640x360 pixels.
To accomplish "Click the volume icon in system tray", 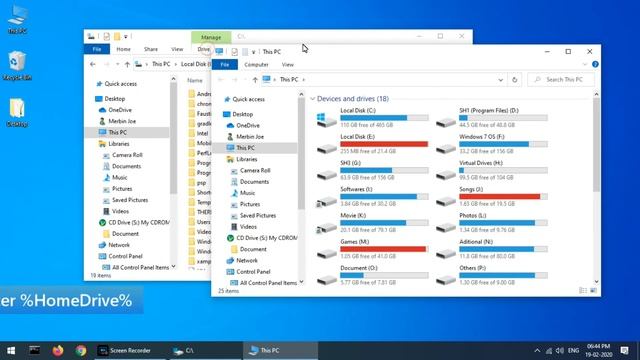I will point(560,351).
